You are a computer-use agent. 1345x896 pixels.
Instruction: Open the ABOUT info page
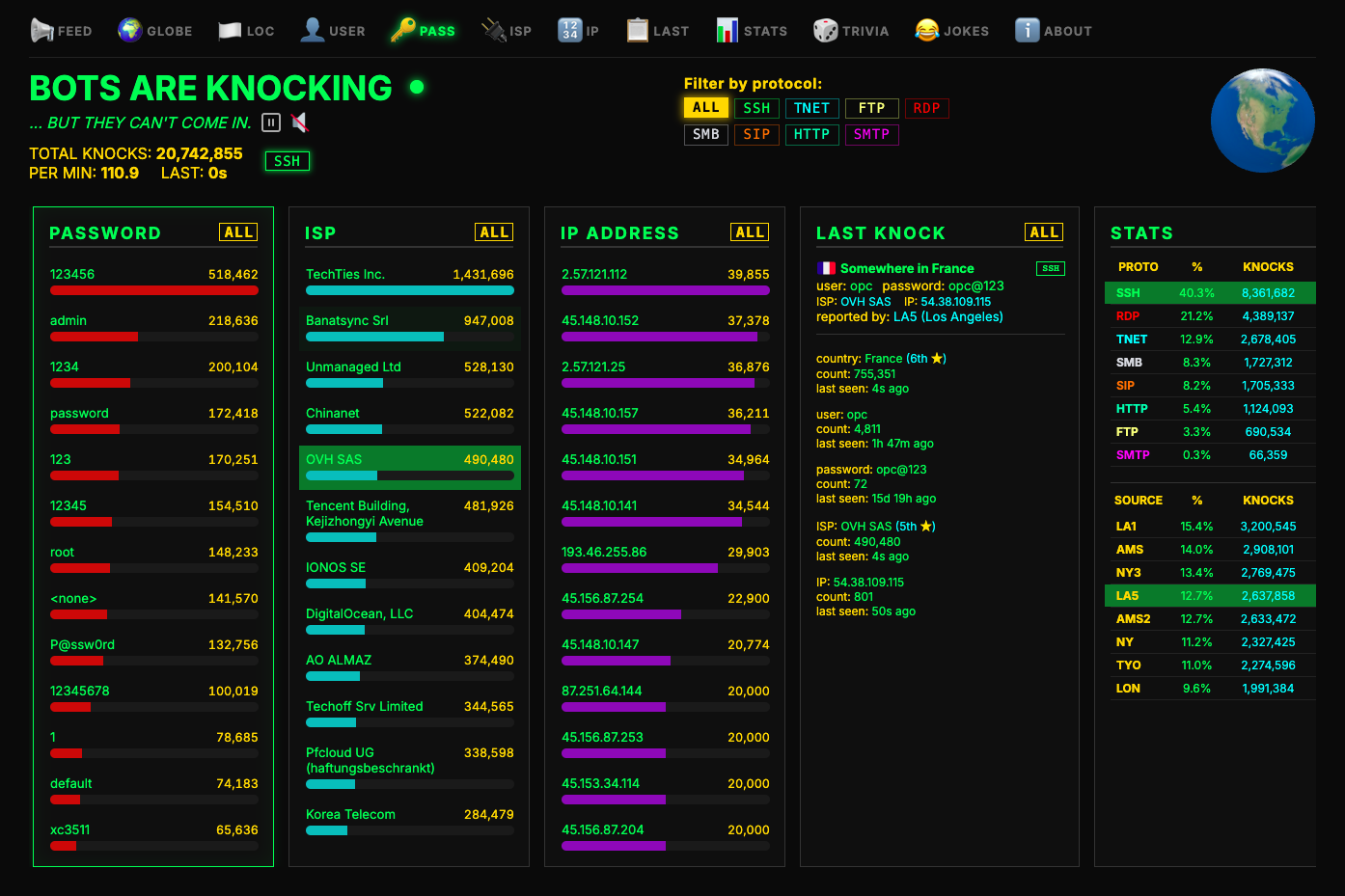point(1054,31)
